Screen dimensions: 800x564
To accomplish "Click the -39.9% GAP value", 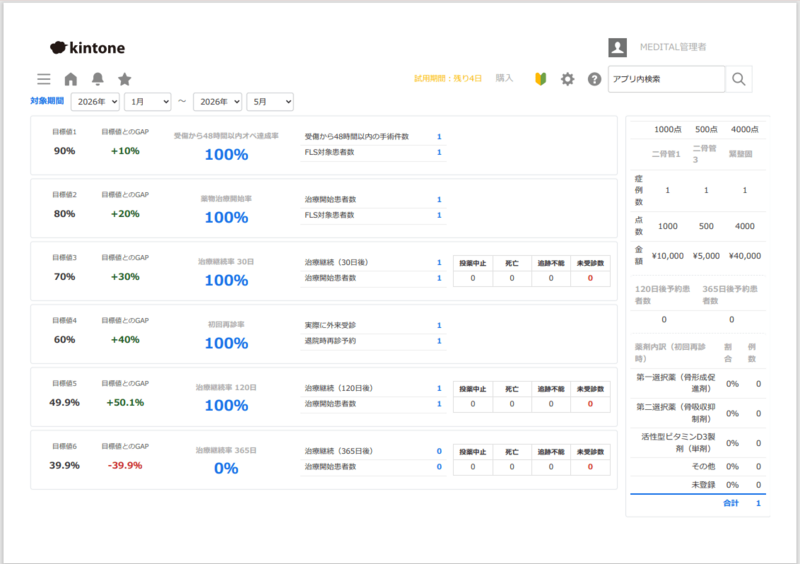I will pos(125,465).
